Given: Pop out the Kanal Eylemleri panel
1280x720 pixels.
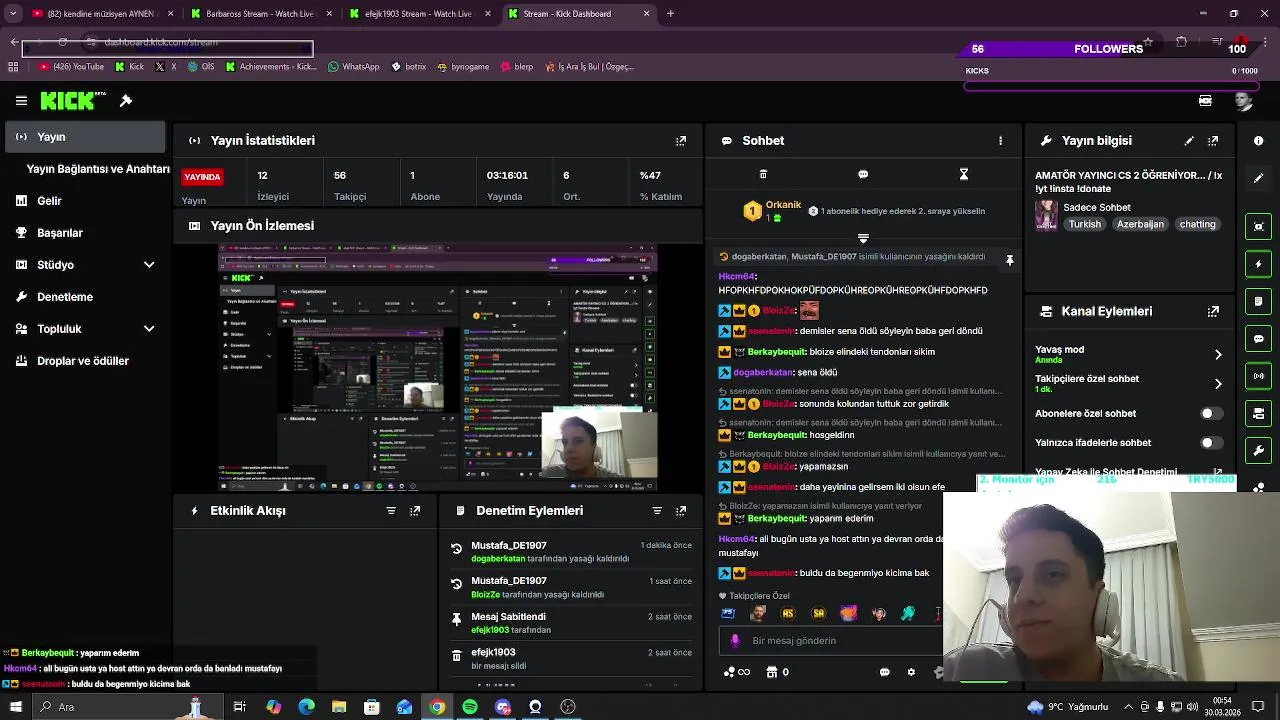Looking at the screenshot, I should [1213, 311].
